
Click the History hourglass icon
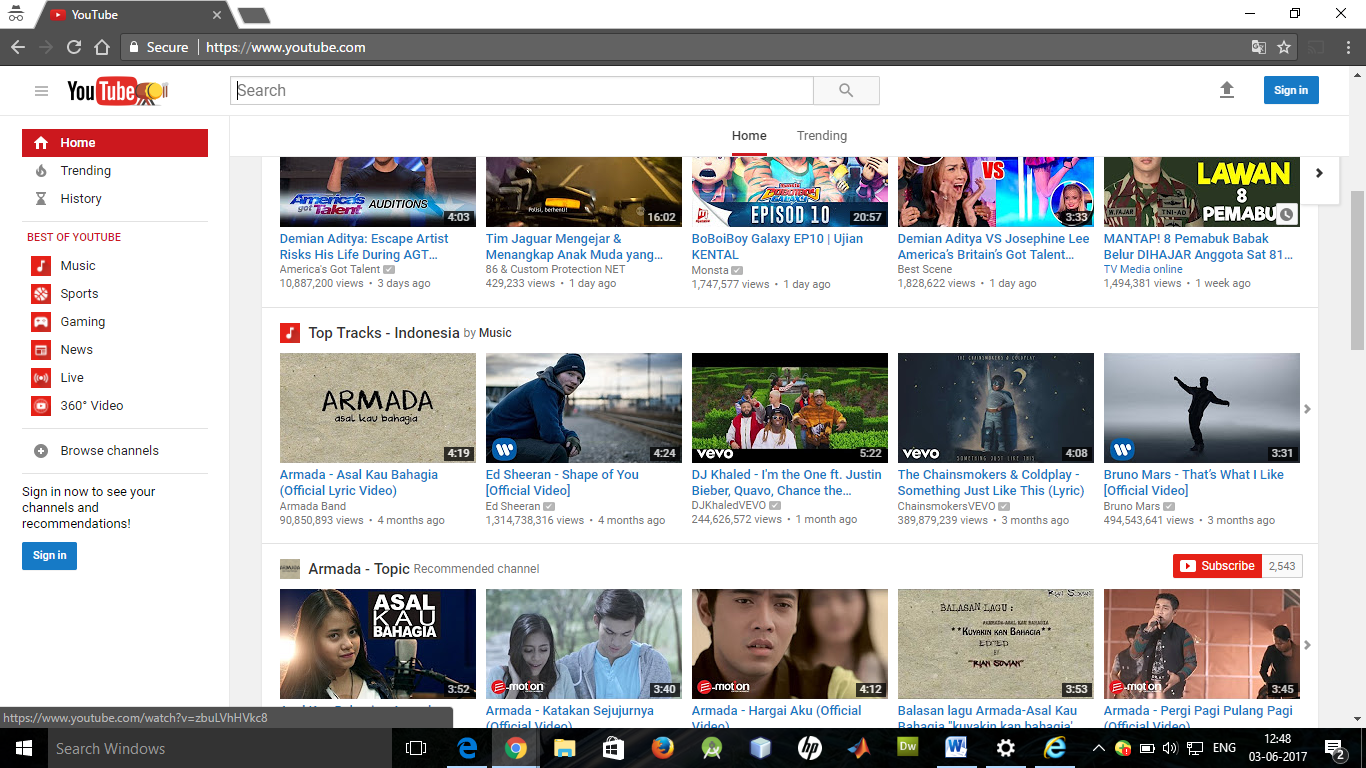pos(41,199)
